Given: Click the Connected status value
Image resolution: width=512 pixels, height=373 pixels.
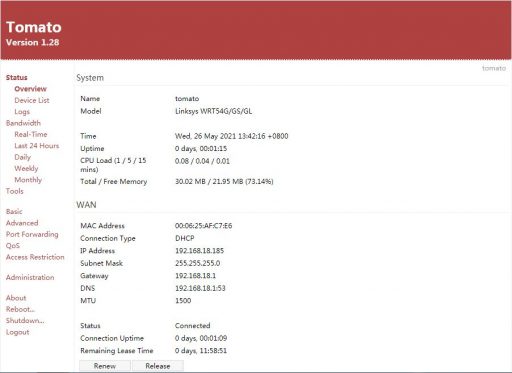Looking at the screenshot, I should point(192,326).
